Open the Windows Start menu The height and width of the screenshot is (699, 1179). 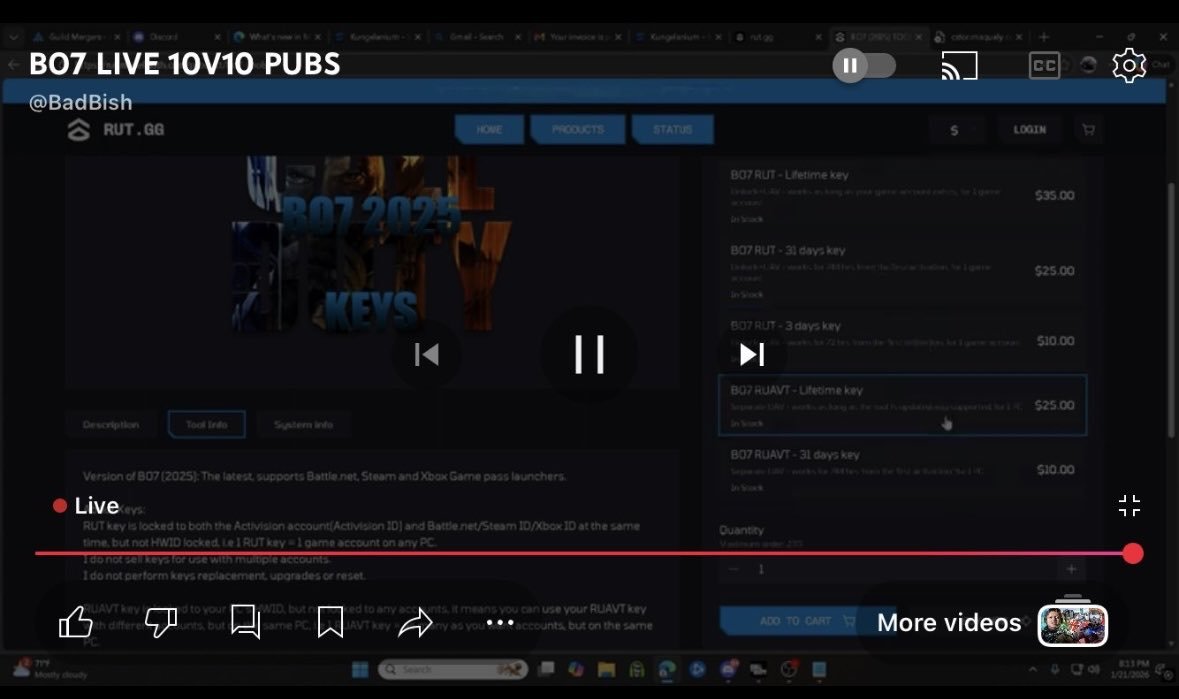pos(360,669)
